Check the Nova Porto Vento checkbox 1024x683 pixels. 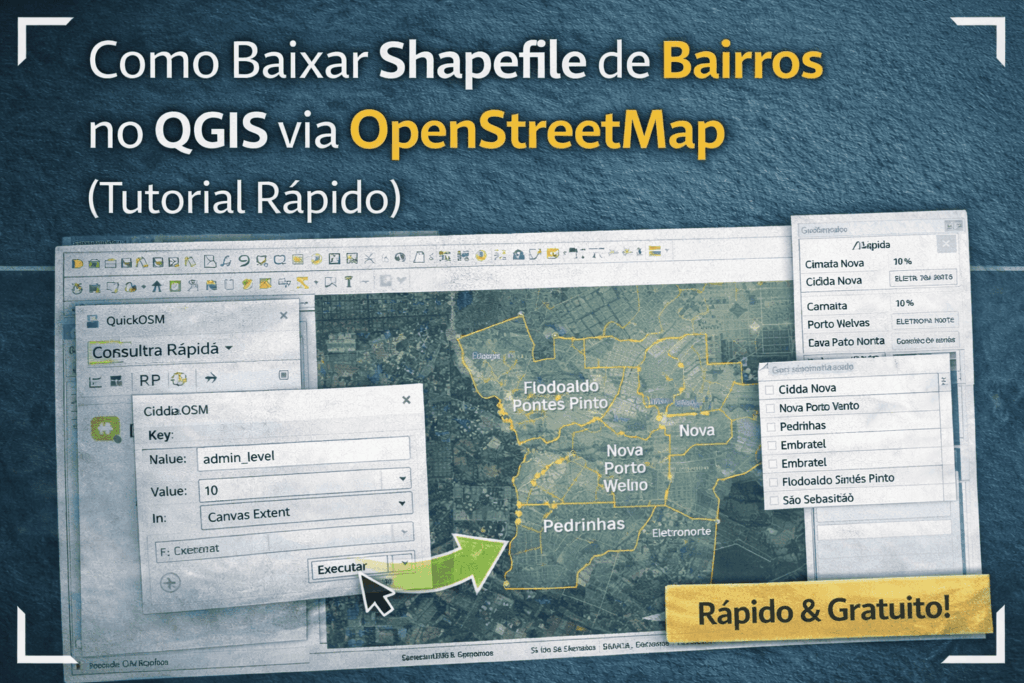tap(771, 408)
